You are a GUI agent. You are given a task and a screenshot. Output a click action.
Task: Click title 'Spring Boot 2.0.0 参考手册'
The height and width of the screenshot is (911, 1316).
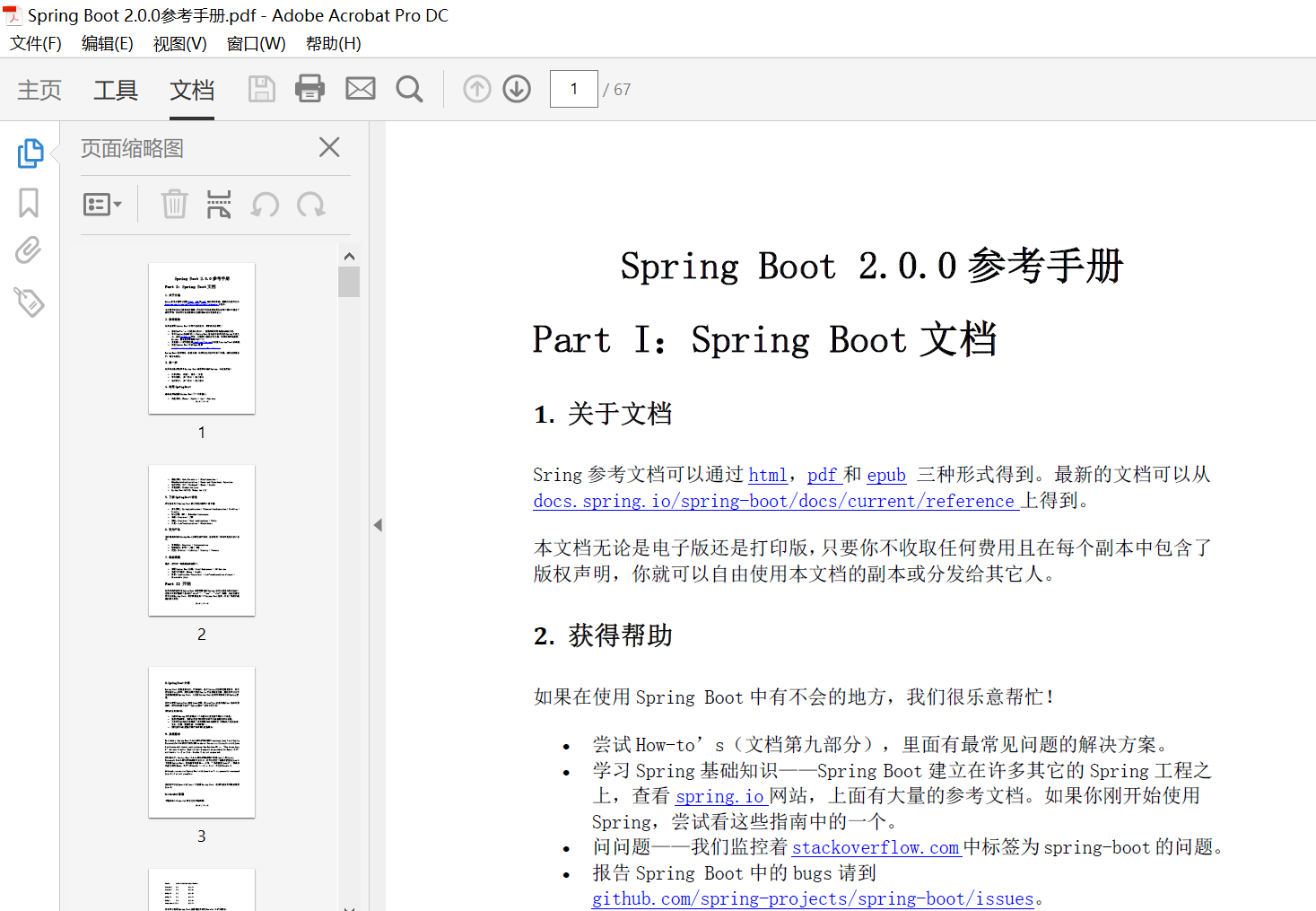(x=872, y=266)
